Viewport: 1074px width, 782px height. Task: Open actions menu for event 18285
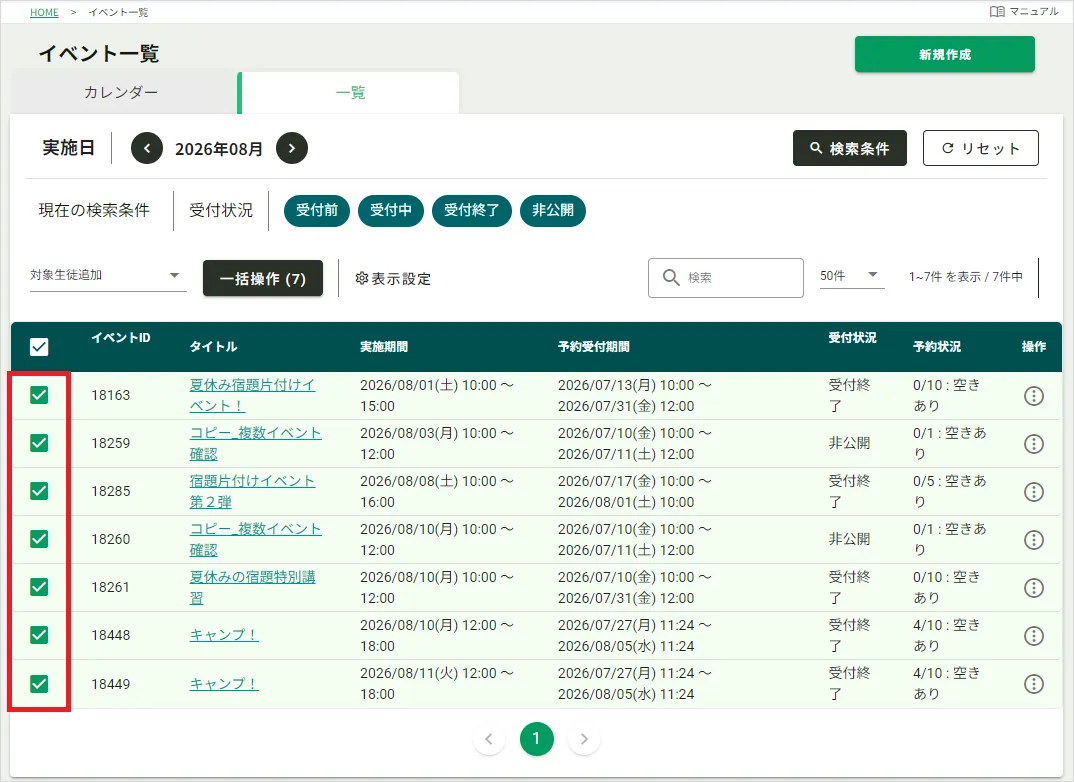point(1034,492)
